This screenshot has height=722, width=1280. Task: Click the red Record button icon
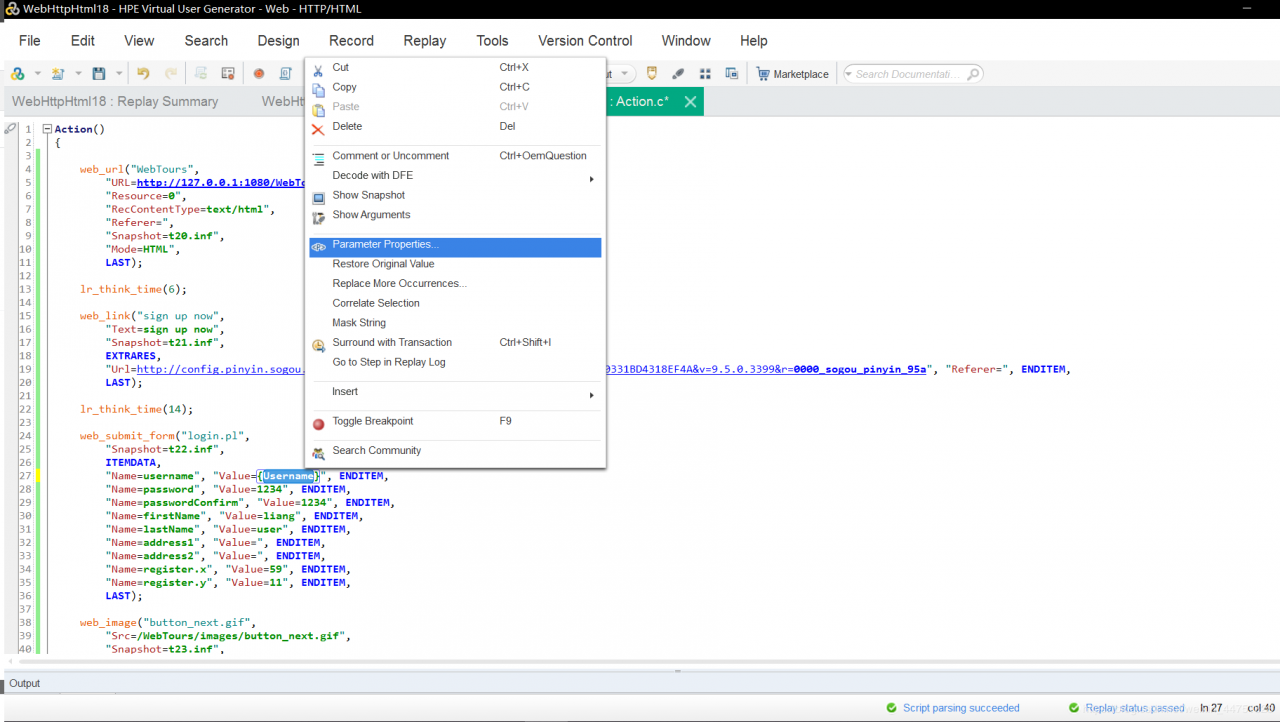[x=259, y=74]
